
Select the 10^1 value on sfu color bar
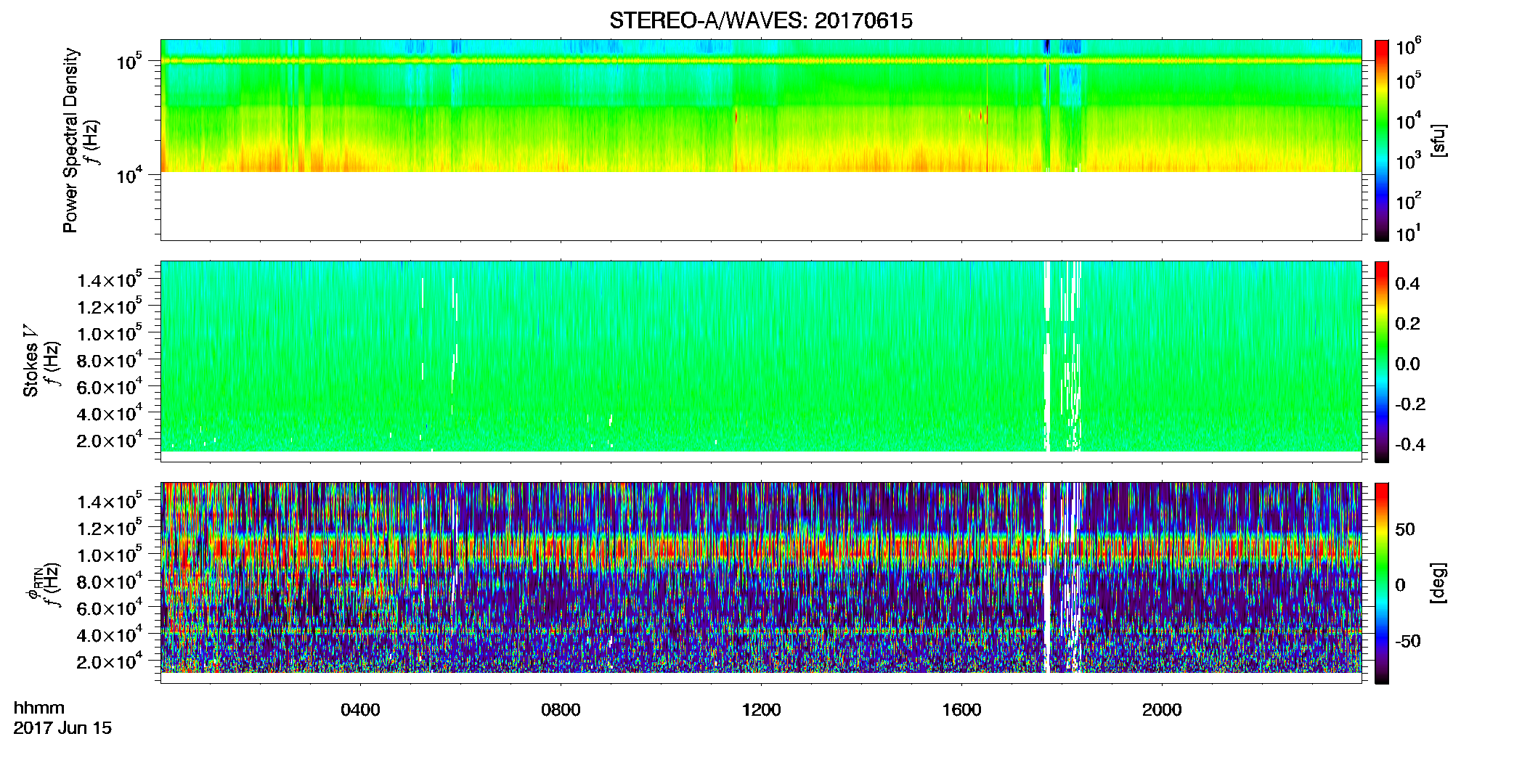1409,234
